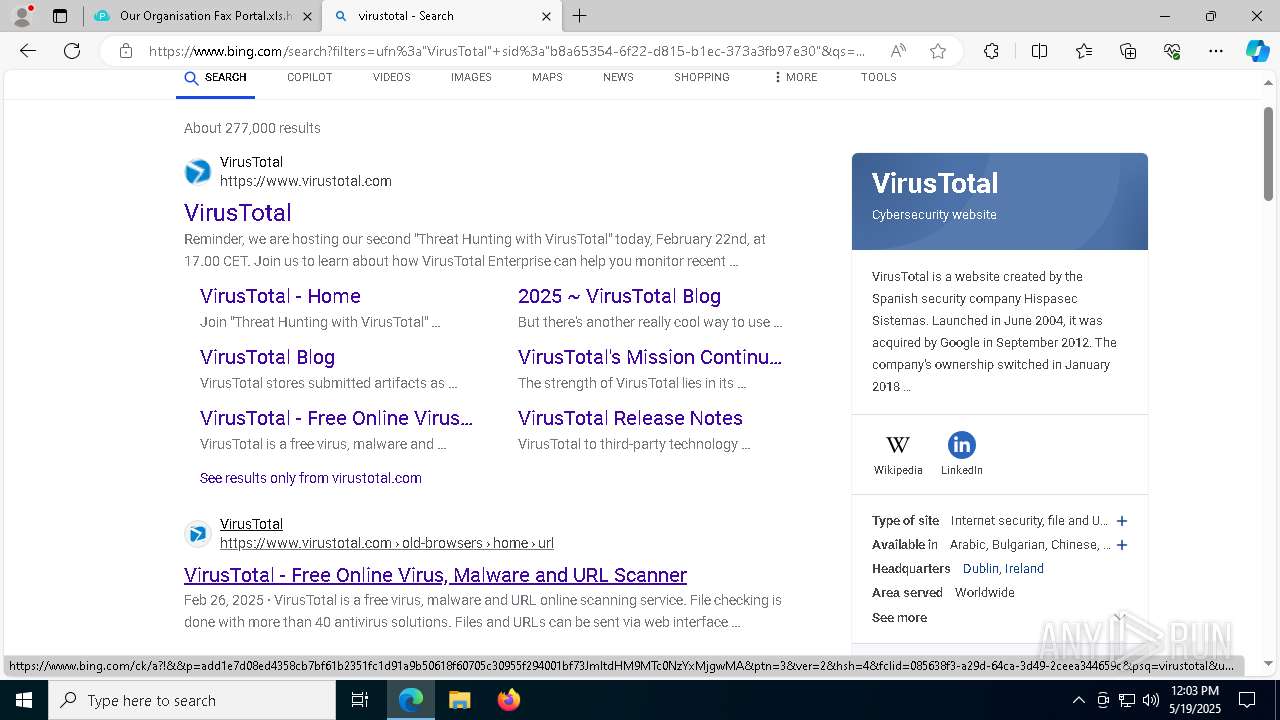This screenshot has height=720, width=1280.
Task: Open Task View on the taskbar
Action: (360, 700)
